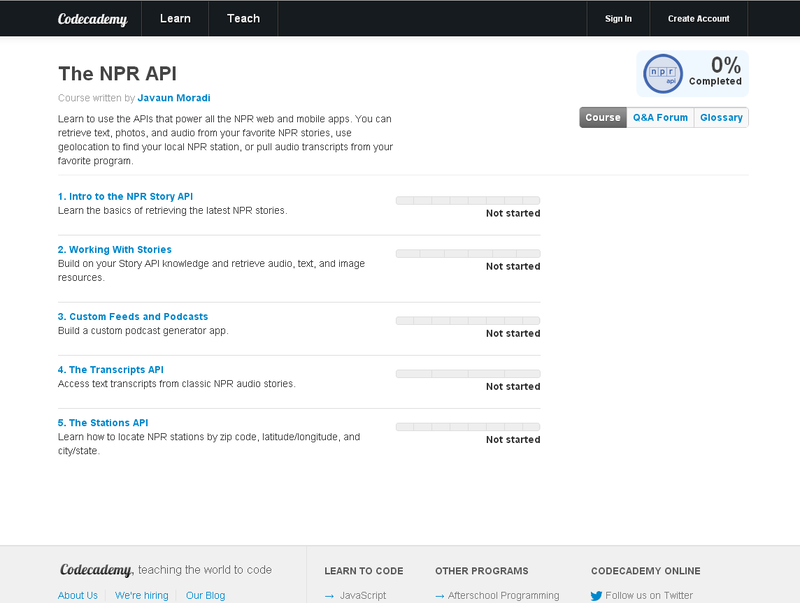Open The Stations API section
The image size is (800, 603).
click(x=103, y=422)
